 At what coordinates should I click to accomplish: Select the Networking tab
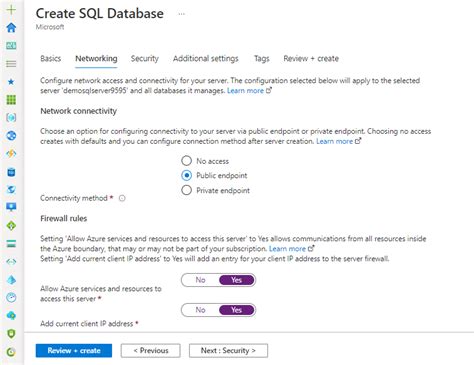pos(96,59)
